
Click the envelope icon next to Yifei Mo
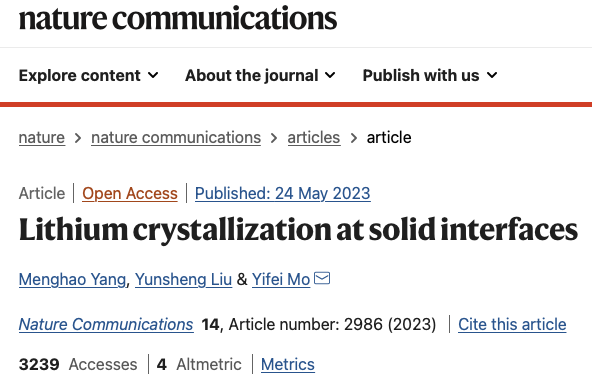click(322, 278)
